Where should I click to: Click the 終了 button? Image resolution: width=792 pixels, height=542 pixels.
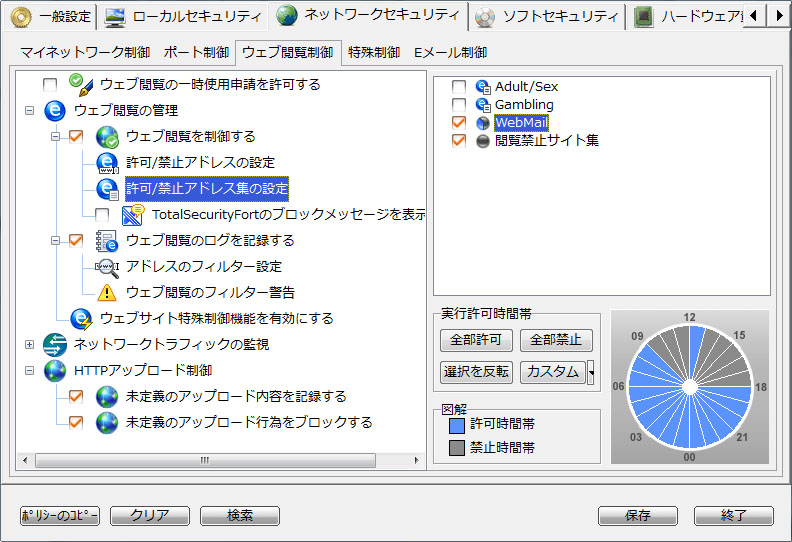[x=734, y=516]
